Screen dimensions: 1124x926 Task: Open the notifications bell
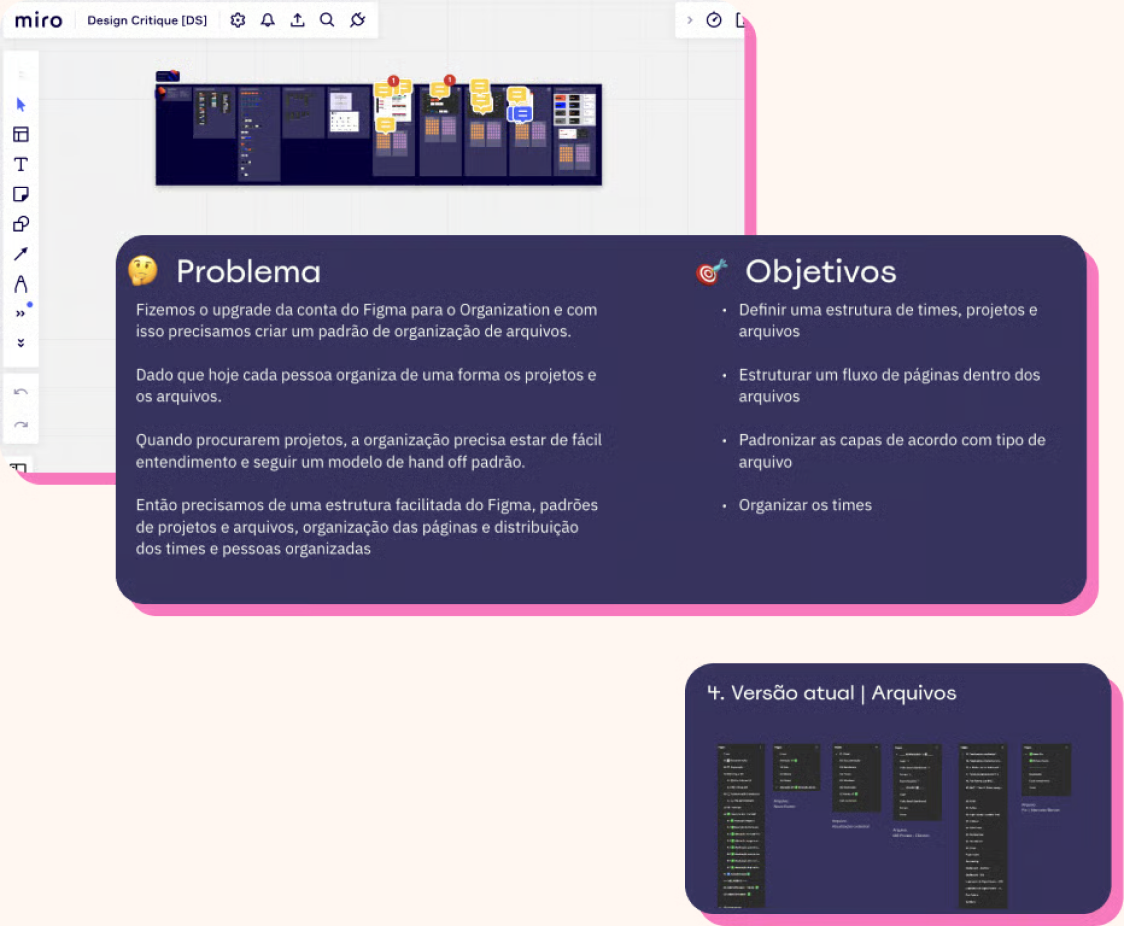[267, 20]
